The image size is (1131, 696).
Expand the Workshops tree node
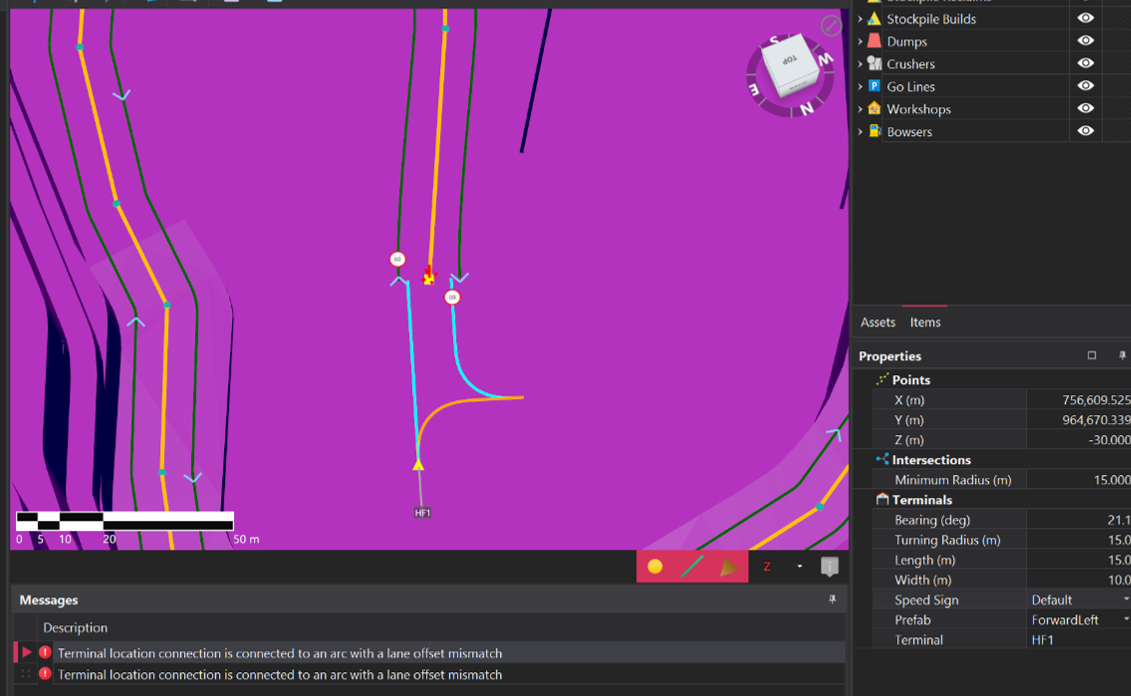[860, 110]
